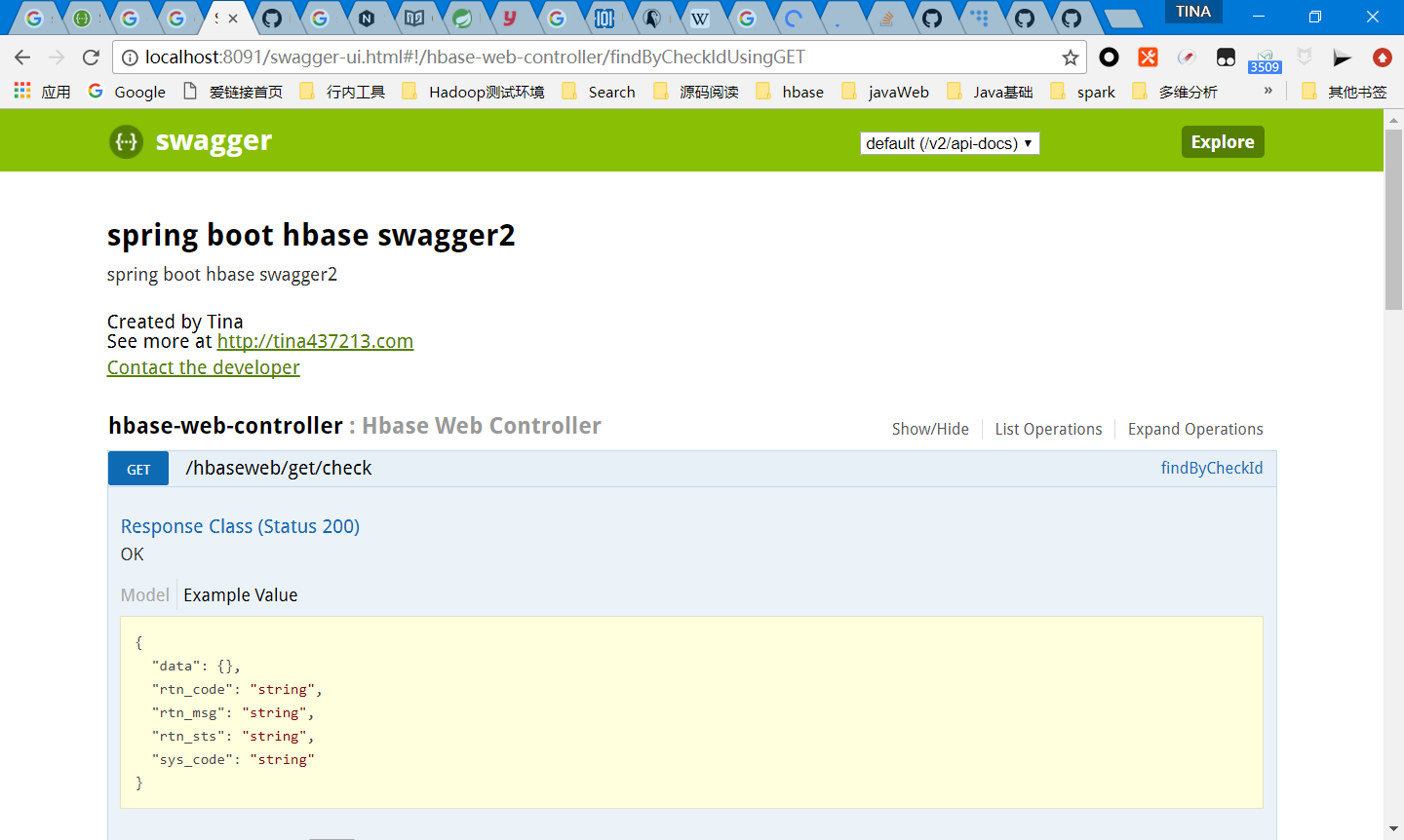
Task: Click Contact the developer link
Action: pyautogui.click(x=204, y=367)
